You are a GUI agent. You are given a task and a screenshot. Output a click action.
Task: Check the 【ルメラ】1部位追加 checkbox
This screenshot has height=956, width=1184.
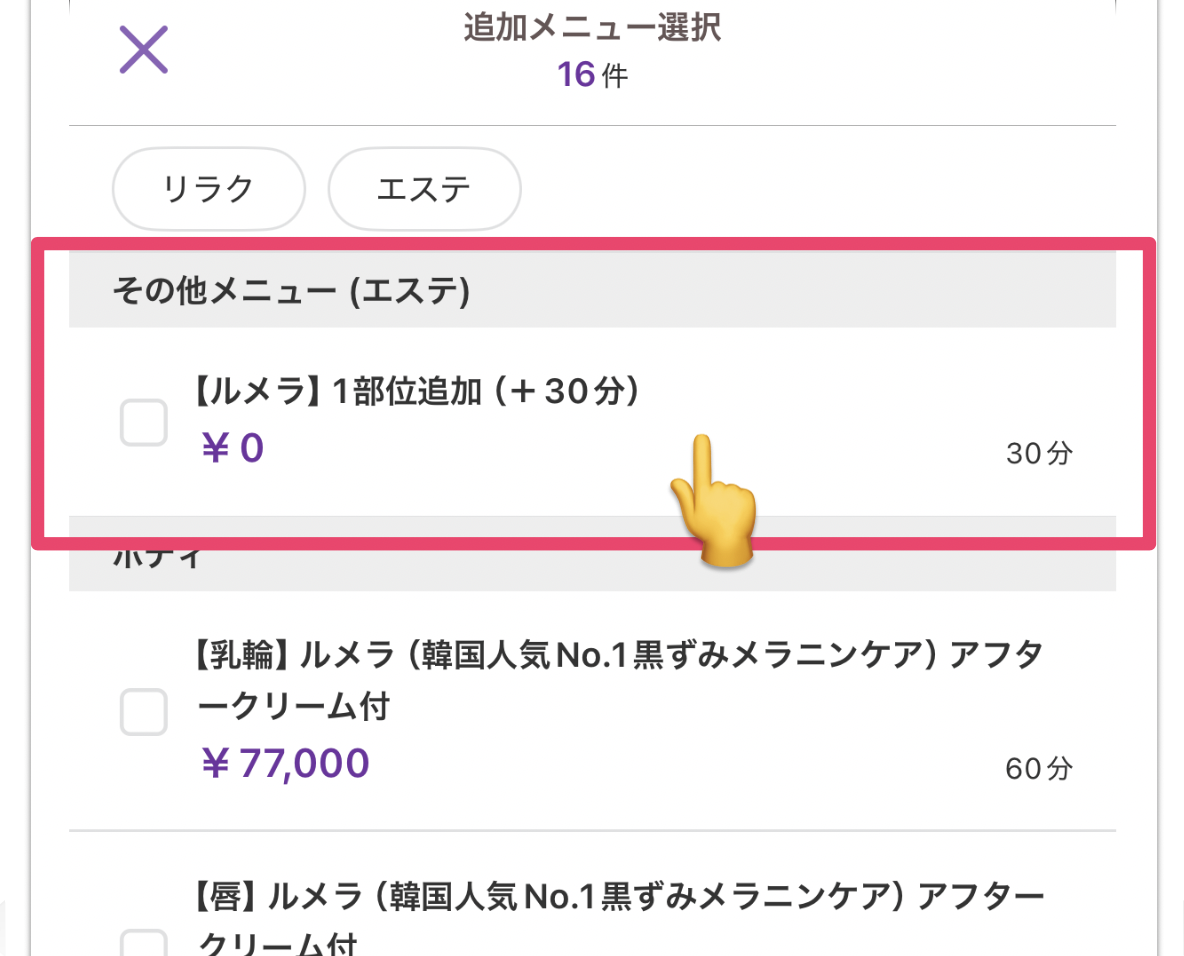[x=144, y=422]
